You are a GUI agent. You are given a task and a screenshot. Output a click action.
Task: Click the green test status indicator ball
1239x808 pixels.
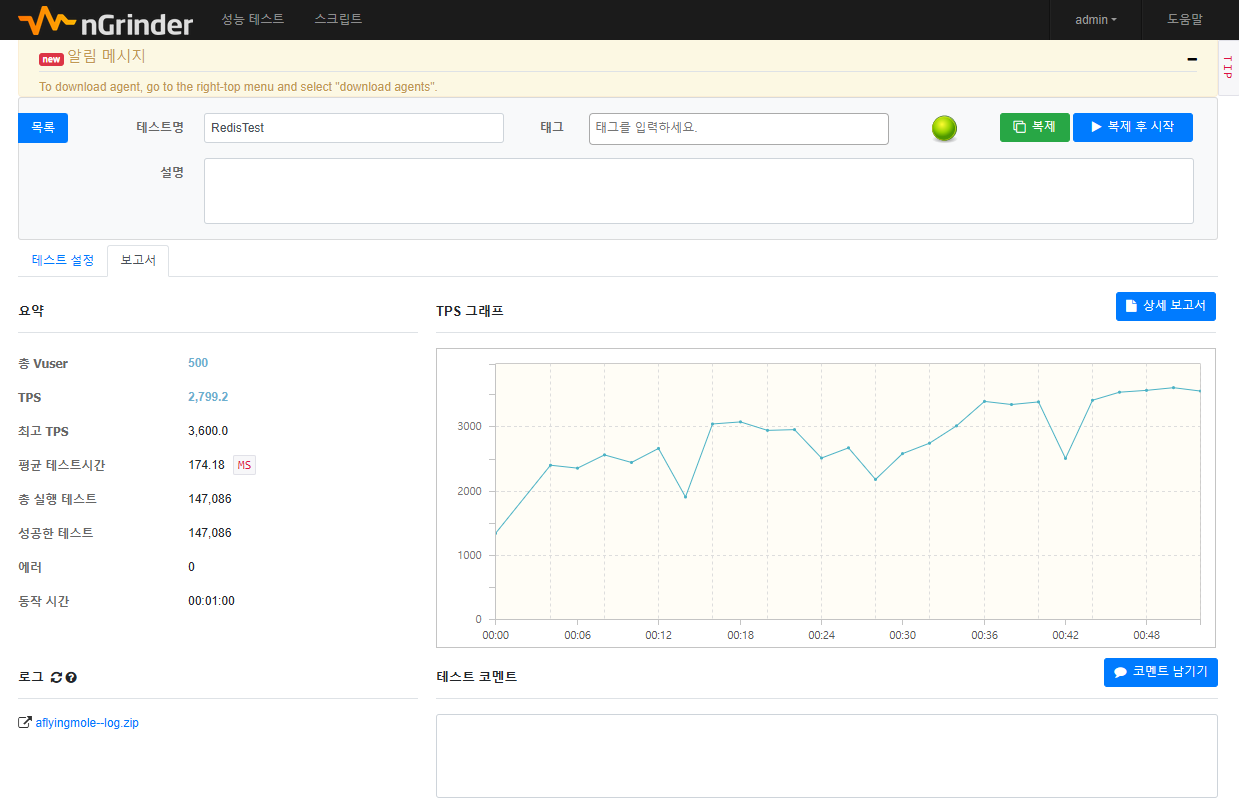point(944,128)
